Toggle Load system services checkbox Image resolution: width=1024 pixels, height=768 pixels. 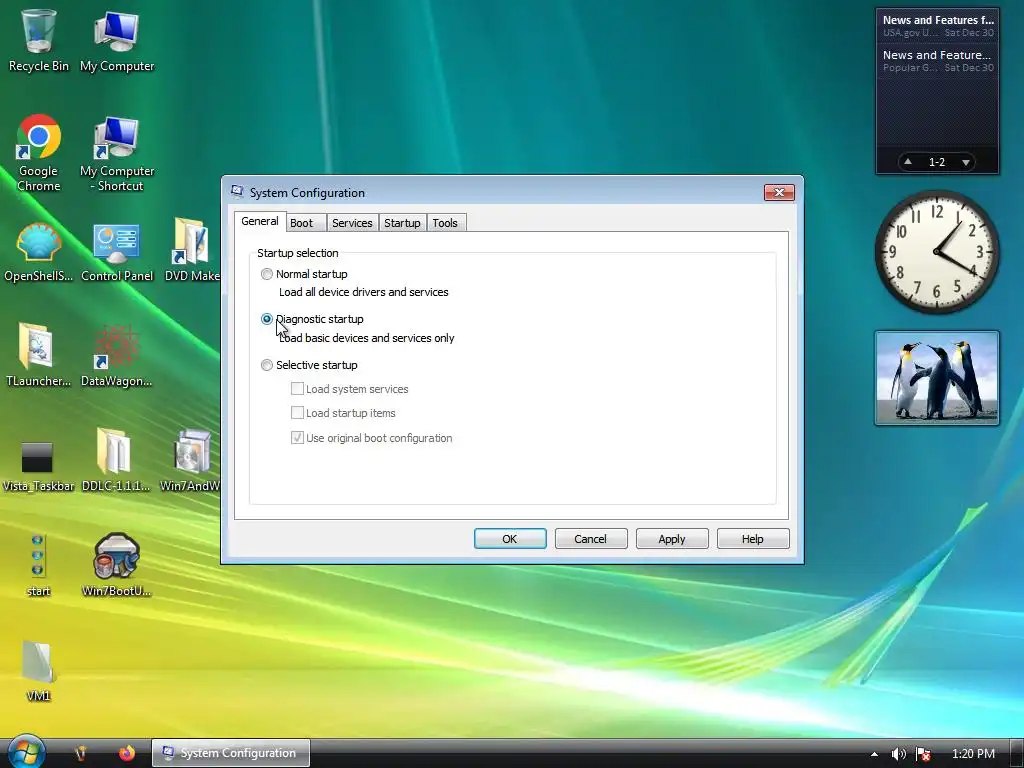click(297, 389)
